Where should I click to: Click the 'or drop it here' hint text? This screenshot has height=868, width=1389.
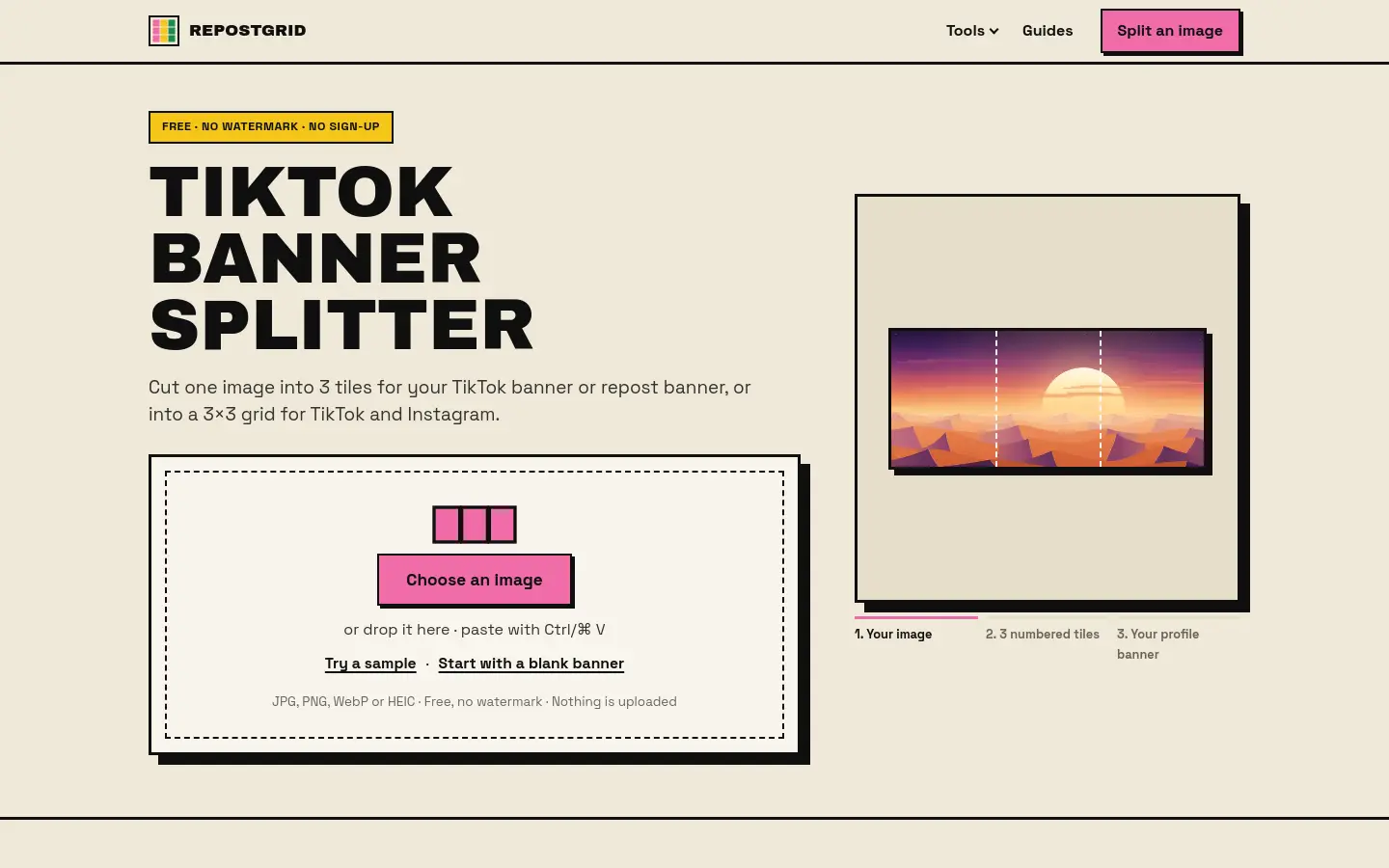(x=396, y=630)
